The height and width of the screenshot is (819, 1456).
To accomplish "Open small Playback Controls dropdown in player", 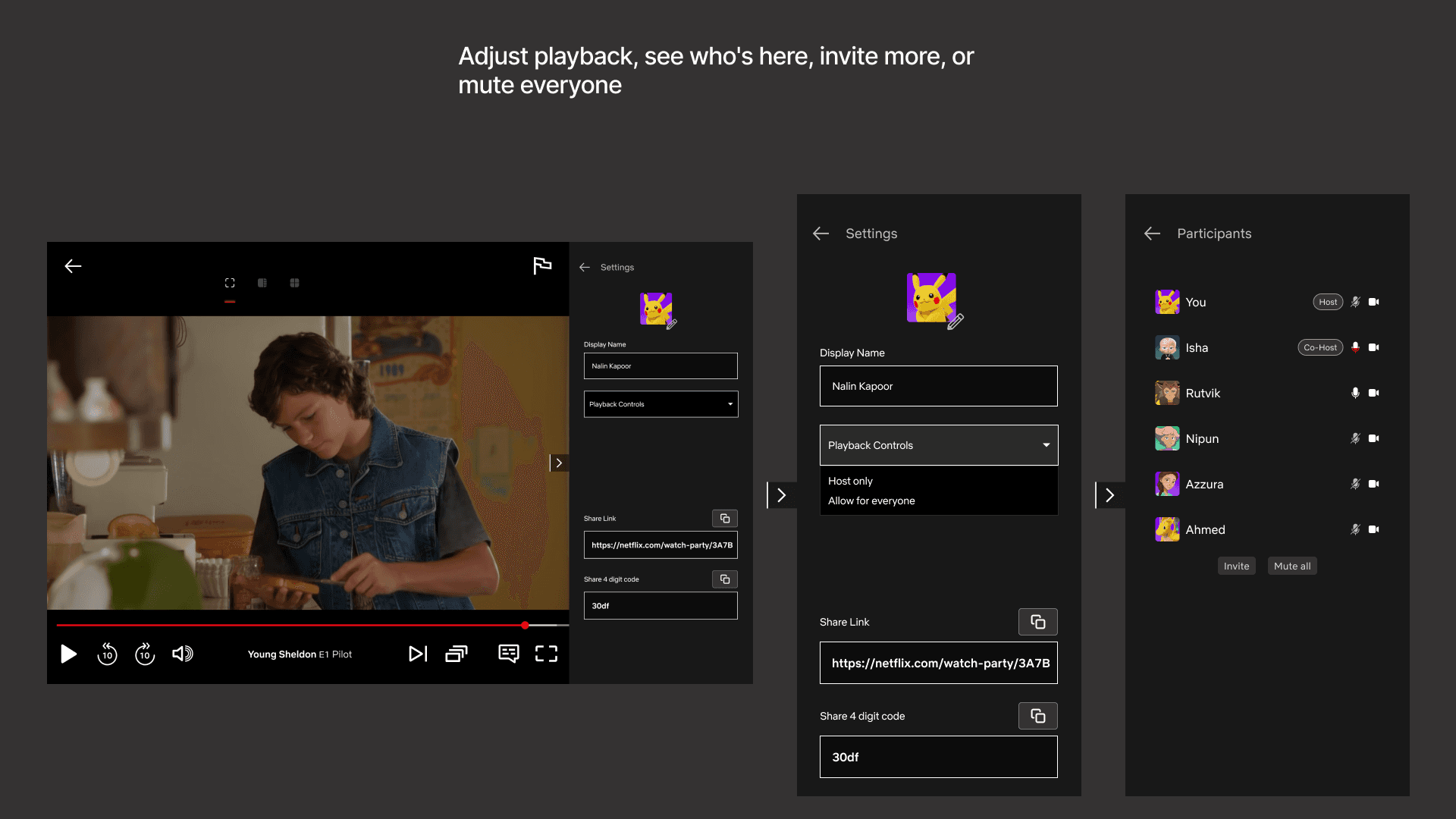I will click(x=661, y=404).
